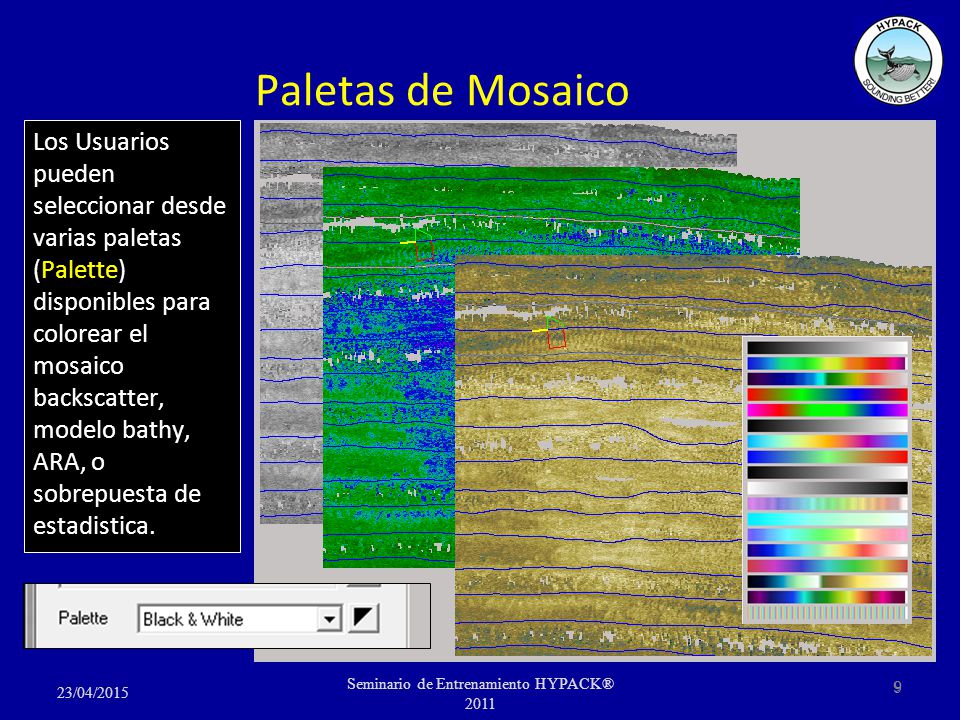This screenshot has height=720, width=960.
Task: Open the Palette combo box showing Black & White
Action: tap(239, 619)
